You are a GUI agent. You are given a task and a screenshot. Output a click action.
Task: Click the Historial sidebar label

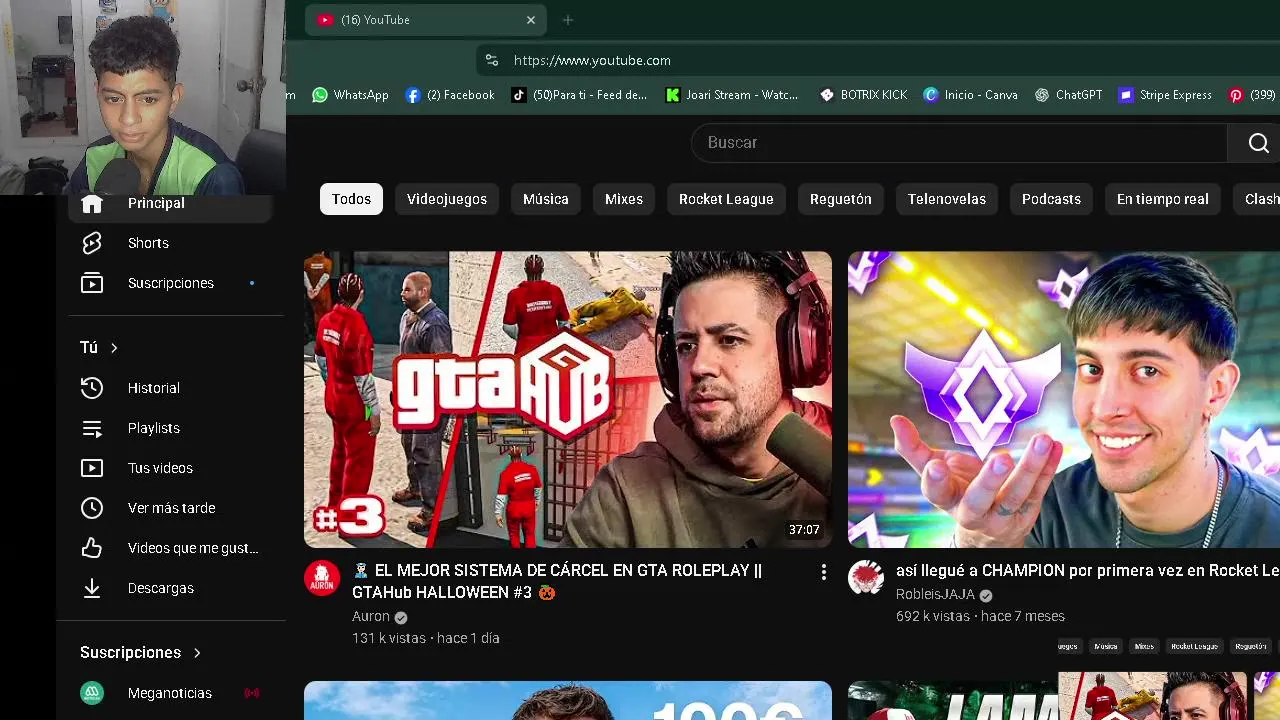154,388
